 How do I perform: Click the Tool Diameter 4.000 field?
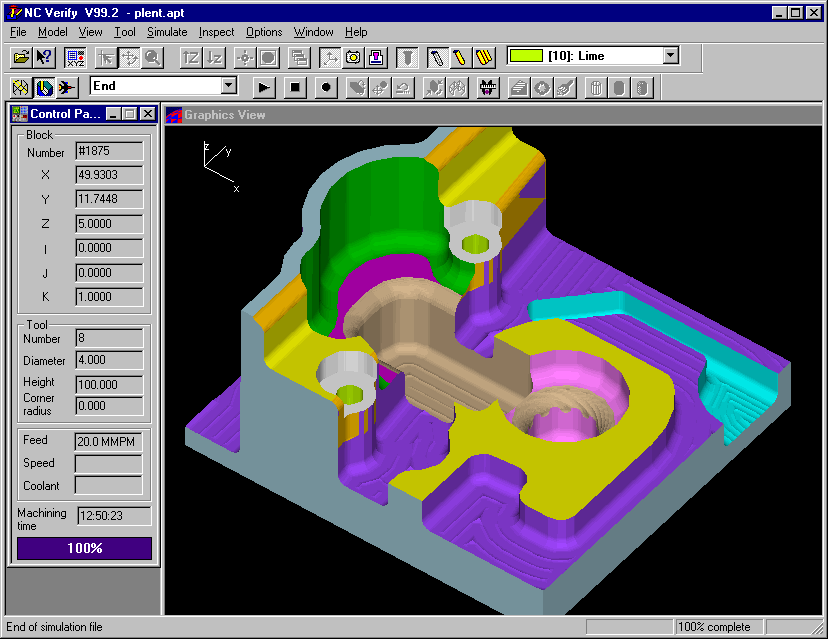(x=109, y=360)
